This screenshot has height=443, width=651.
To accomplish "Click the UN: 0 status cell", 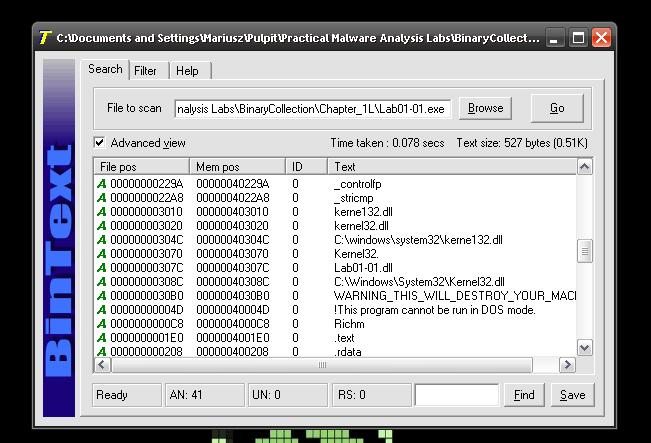I will 288,394.
